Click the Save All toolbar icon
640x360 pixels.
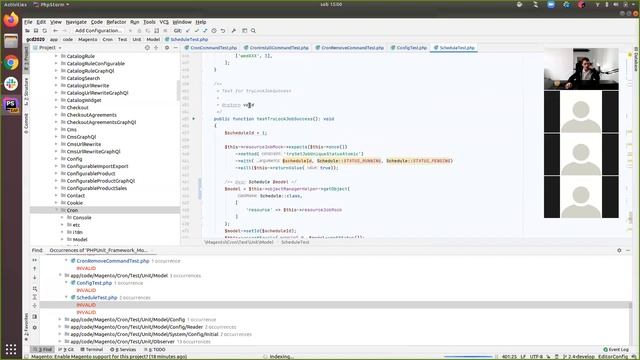tap(36, 31)
